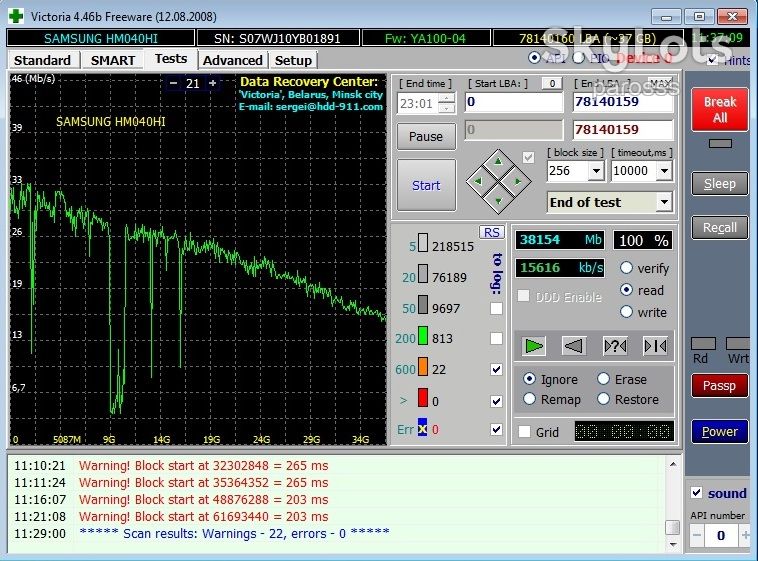Image resolution: width=758 pixels, height=561 pixels.
Task: Open the timeout ms dropdown
Action: [665, 171]
